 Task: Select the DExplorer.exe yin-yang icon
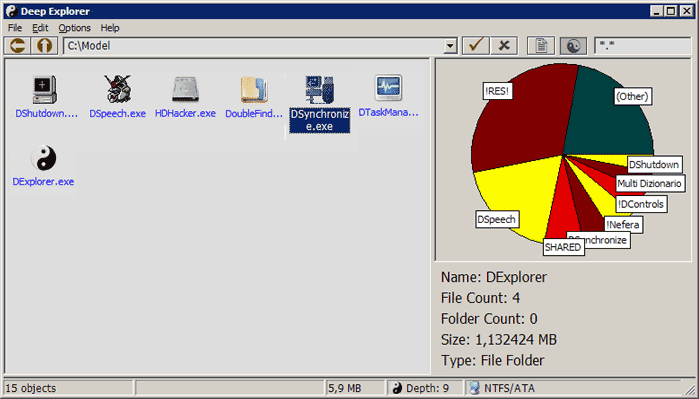(44, 158)
